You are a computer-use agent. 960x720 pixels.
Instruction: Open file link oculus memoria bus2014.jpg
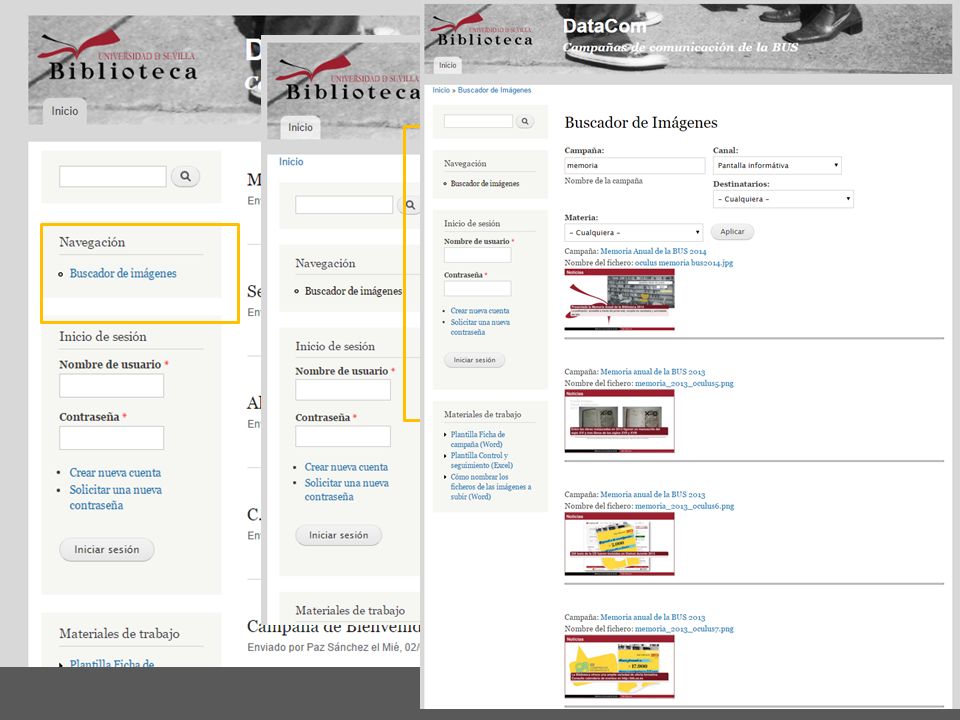(684, 263)
